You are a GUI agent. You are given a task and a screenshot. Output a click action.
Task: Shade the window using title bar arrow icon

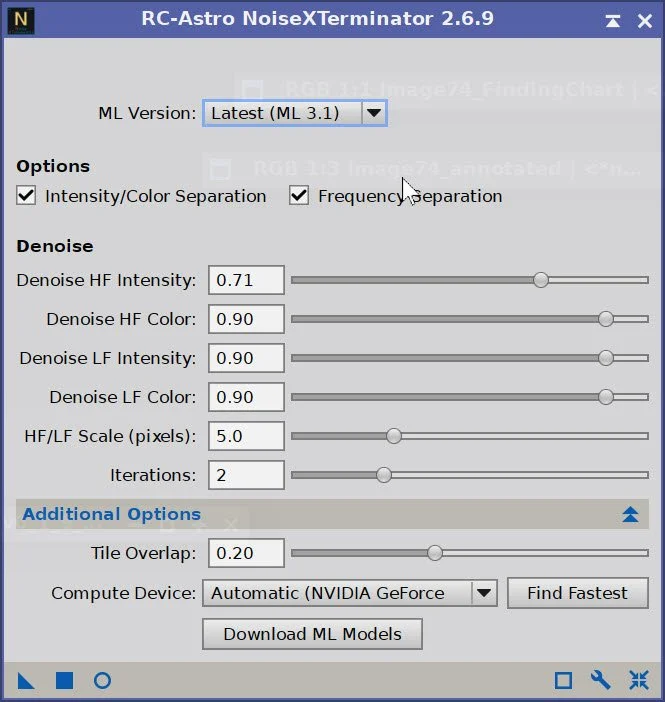pyautogui.click(x=613, y=21)
